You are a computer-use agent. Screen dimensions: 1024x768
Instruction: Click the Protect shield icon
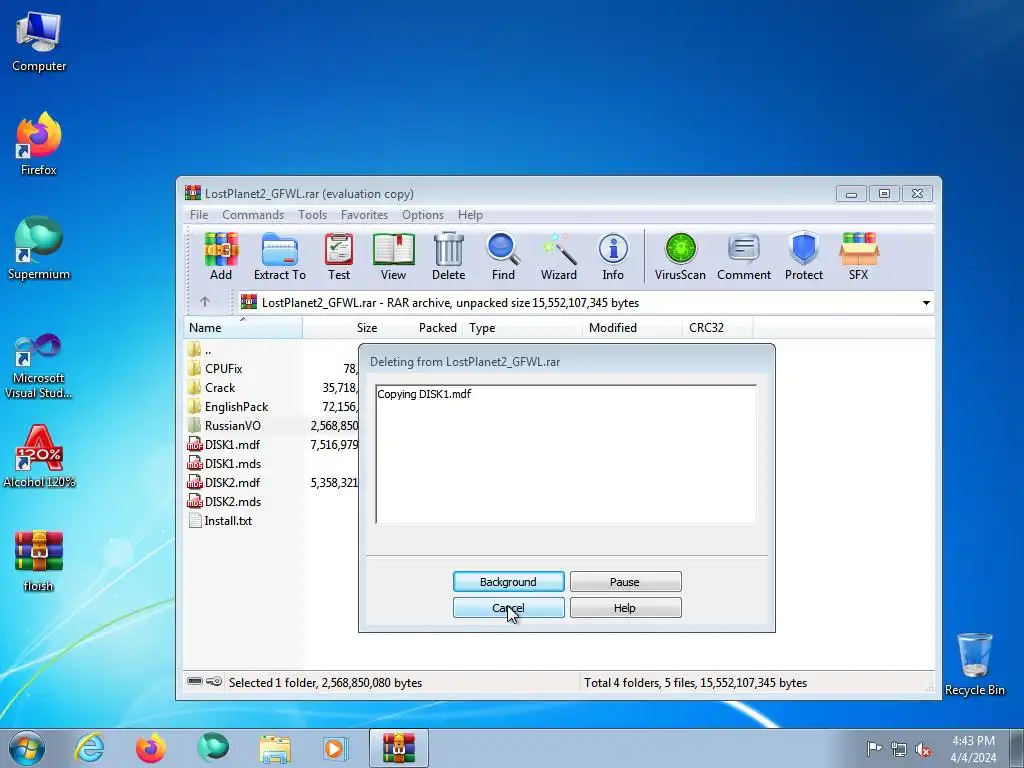804,256
